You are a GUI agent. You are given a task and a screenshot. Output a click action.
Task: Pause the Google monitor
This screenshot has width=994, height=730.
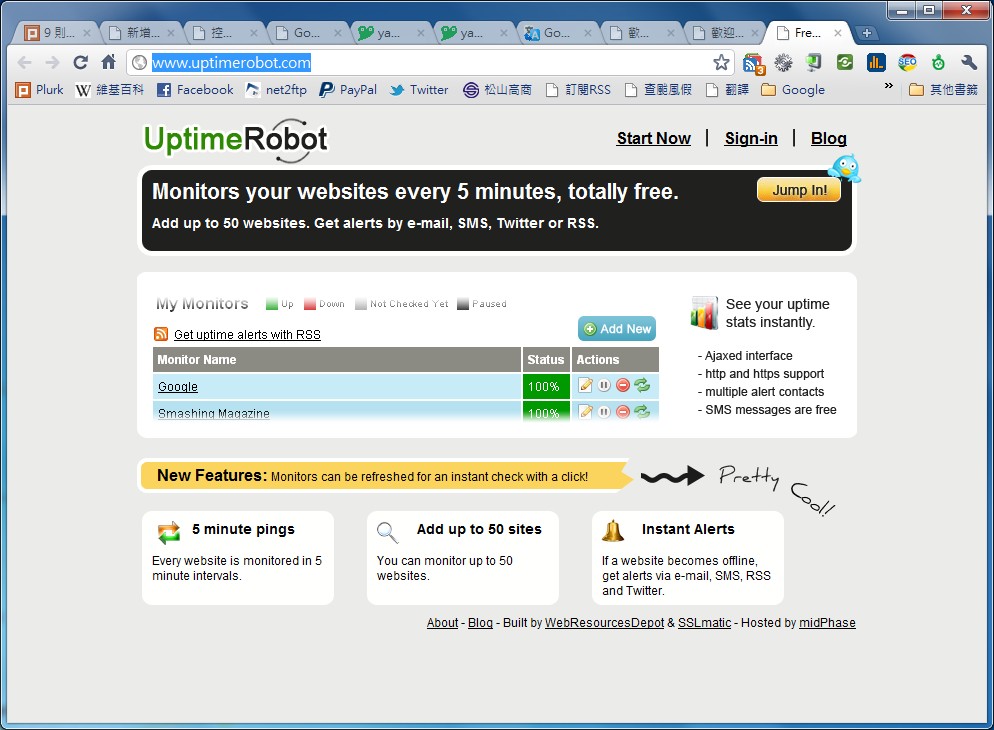[x=604, y=385]
